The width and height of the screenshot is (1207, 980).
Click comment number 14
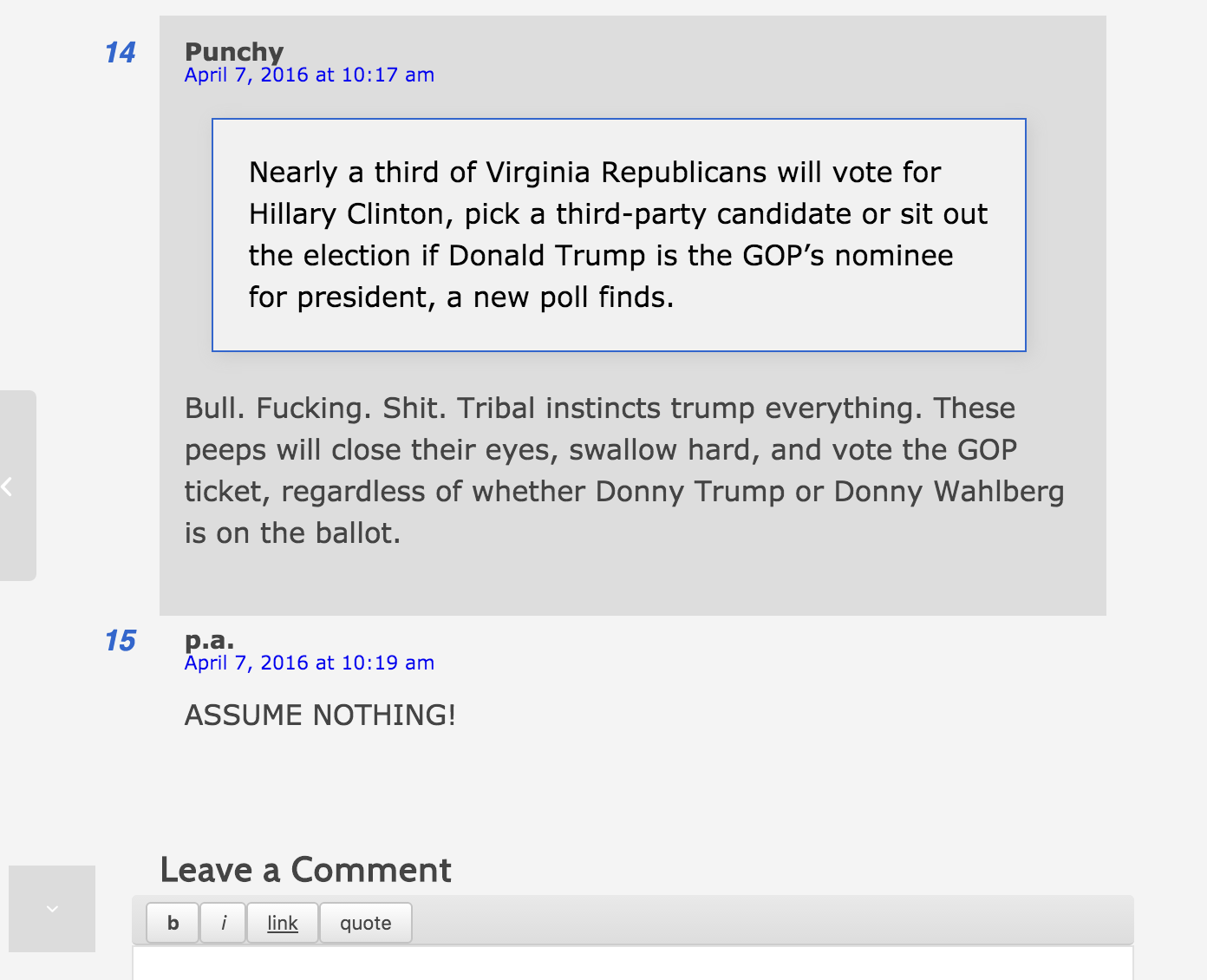click(x=120, y=53)
